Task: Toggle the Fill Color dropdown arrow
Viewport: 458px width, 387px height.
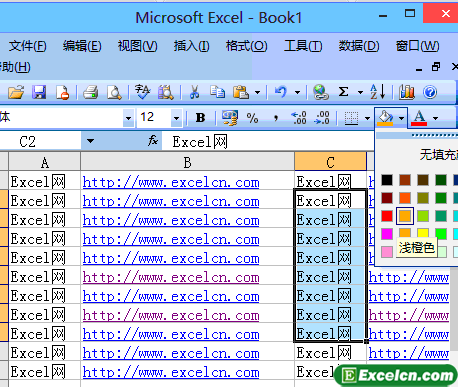Action: [401, 118]
